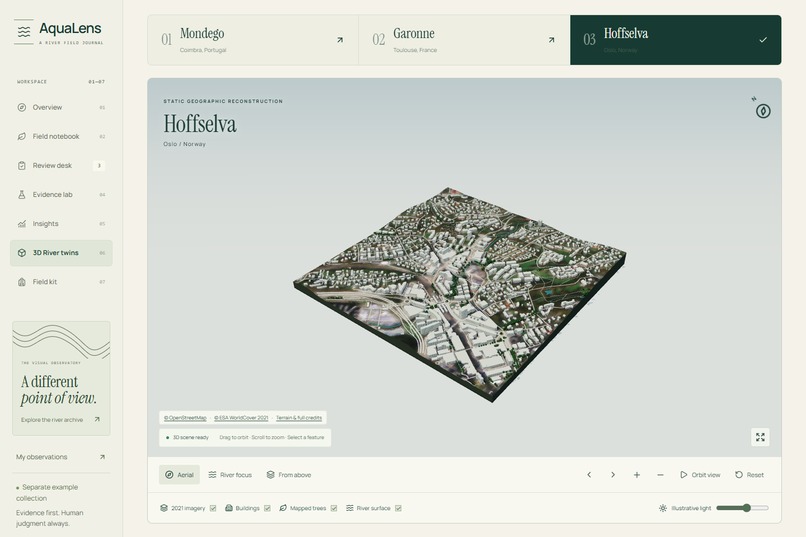Click the Overview compass icon
Screen dimensions: 806x537
(x=22, y=107)
